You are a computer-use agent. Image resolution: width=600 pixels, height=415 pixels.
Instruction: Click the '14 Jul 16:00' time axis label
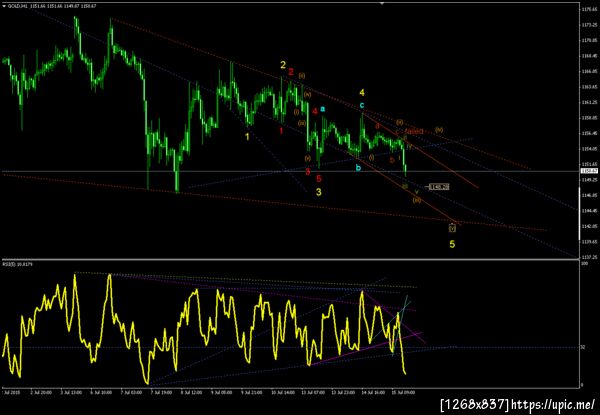click(373, 392)
